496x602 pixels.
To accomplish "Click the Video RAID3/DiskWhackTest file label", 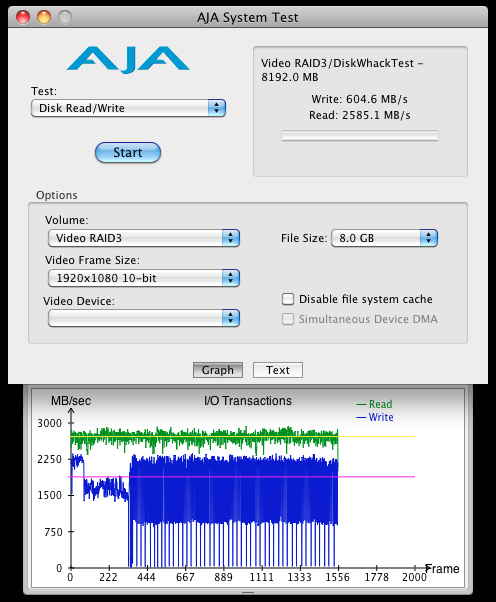I will pos(342,70).
